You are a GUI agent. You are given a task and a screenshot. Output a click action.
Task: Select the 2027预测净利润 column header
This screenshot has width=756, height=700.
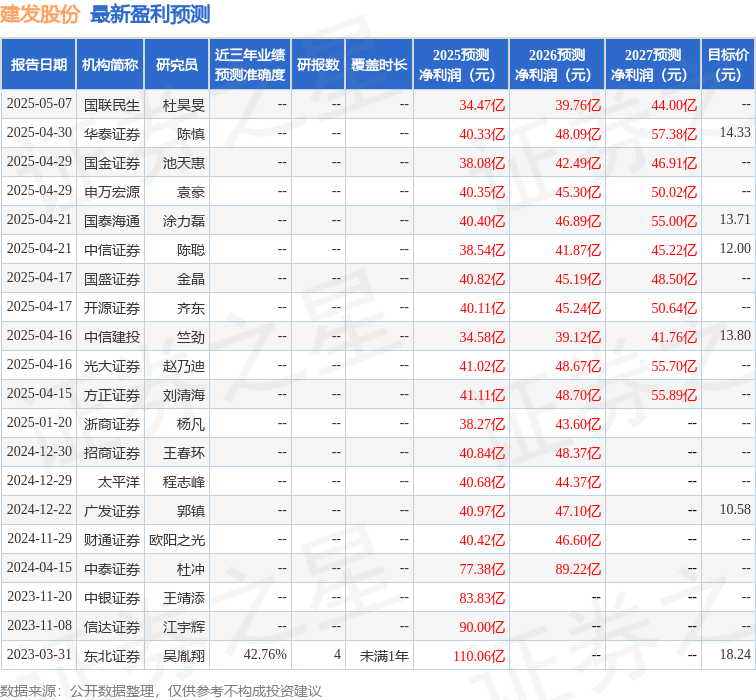(x=653, y=65)
